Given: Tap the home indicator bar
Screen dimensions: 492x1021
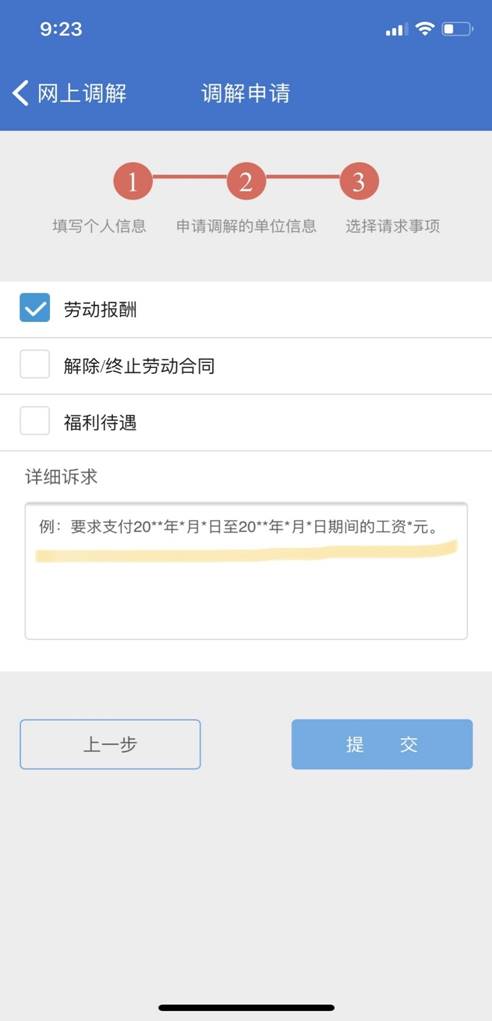Looking at the screenshot, I should point(247,1007).
